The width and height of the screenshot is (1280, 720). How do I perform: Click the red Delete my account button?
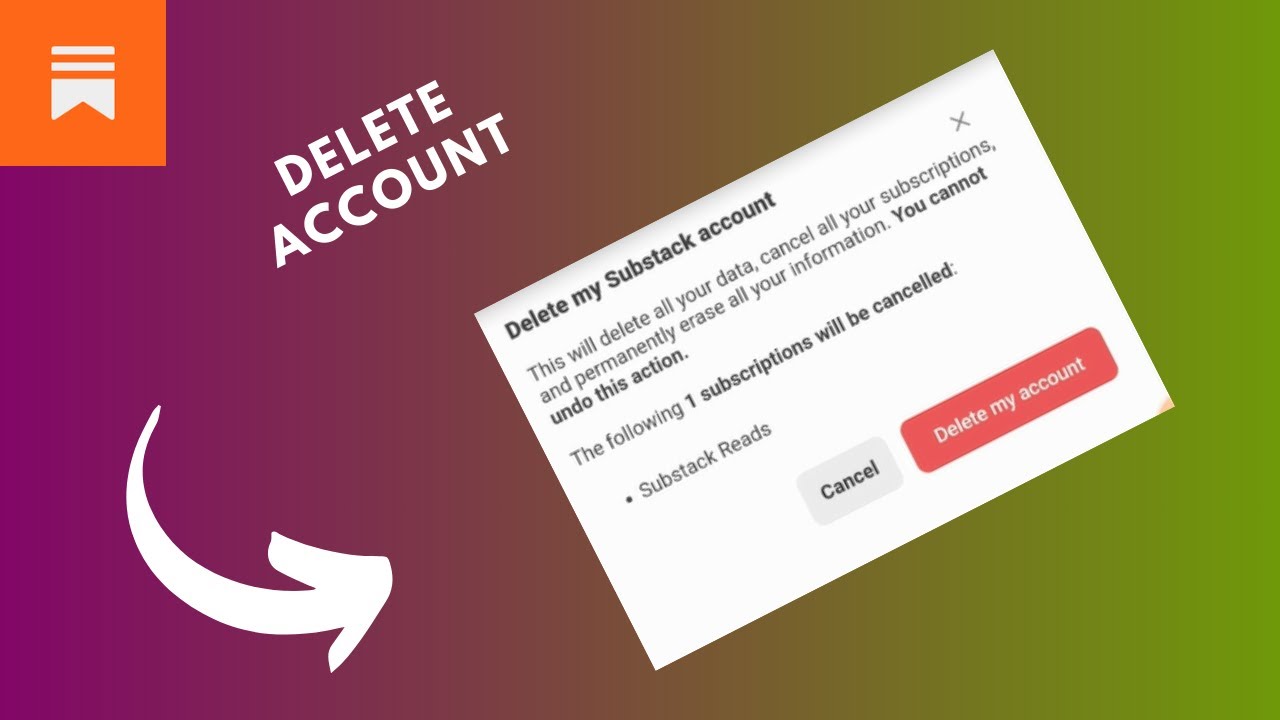point(1009,399)
